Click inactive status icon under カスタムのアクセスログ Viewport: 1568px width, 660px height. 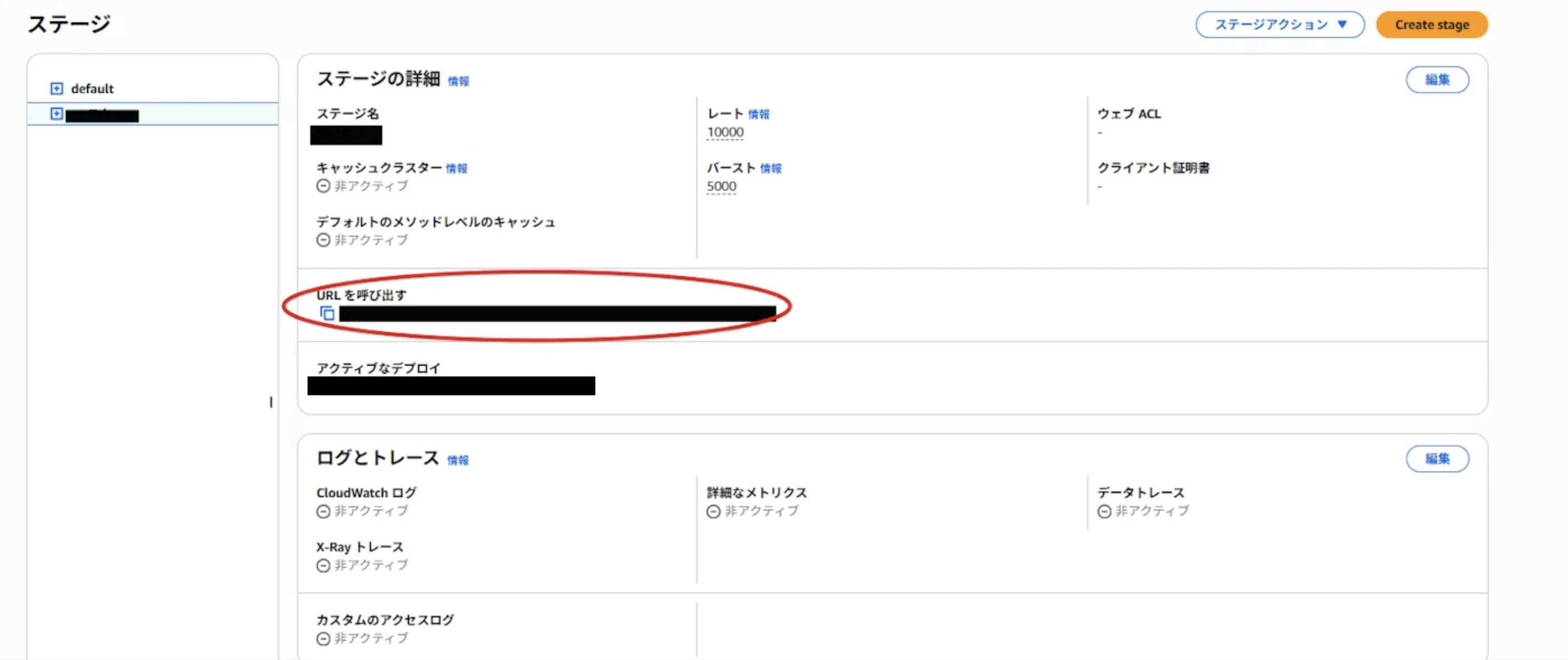[x=323, y=639]
